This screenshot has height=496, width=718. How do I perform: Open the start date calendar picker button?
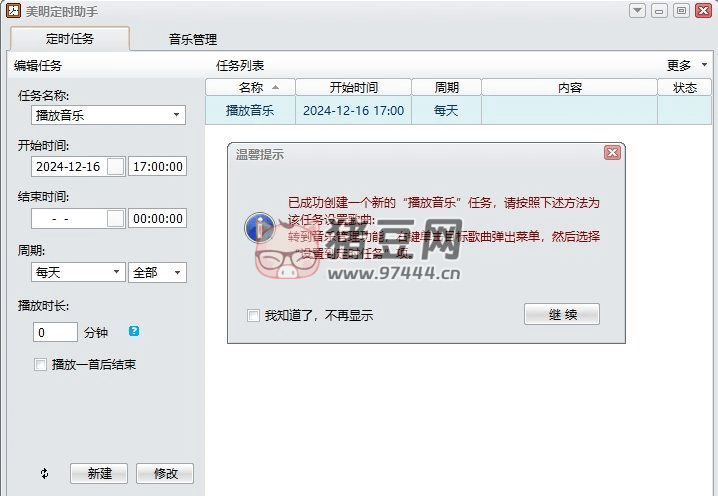coord(116,166)
